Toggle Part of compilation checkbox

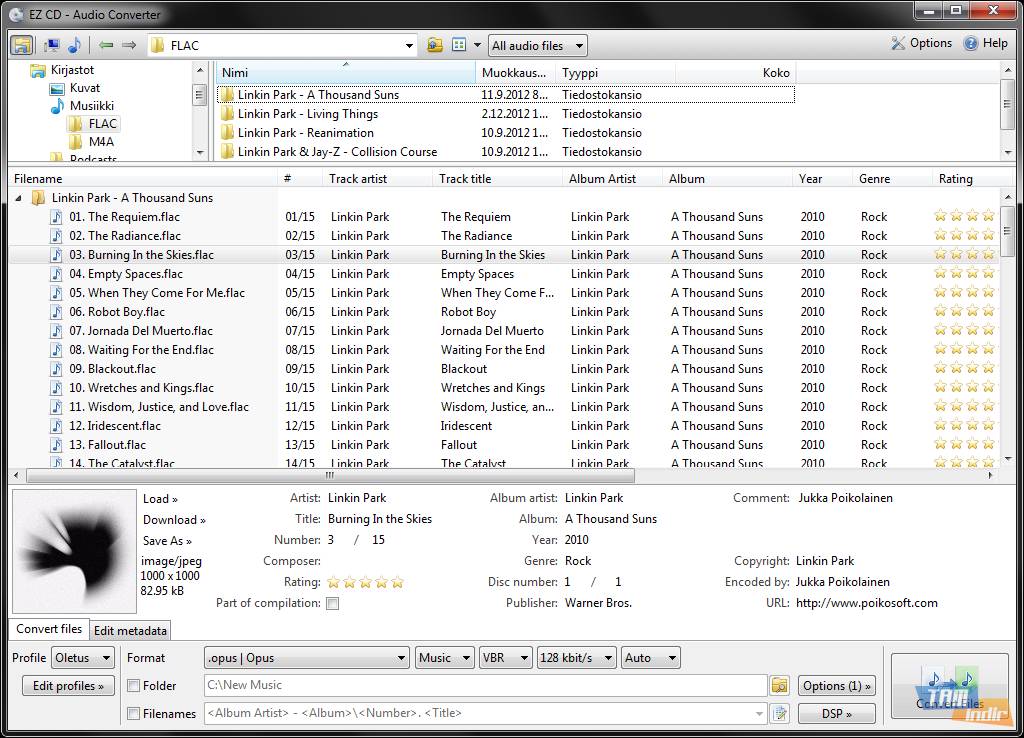pyautogui.click(x=333, y=603)
